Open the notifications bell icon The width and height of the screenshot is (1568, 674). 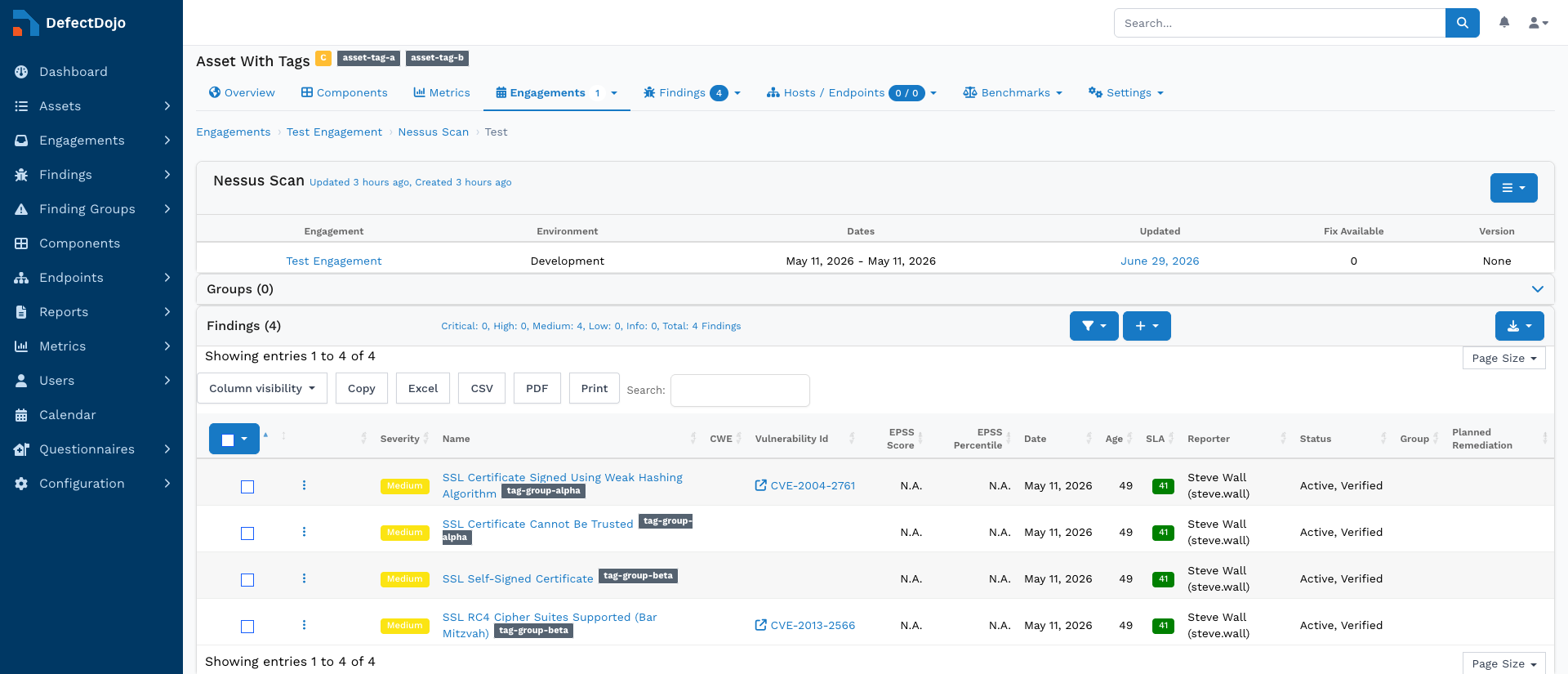(1504, 22)
